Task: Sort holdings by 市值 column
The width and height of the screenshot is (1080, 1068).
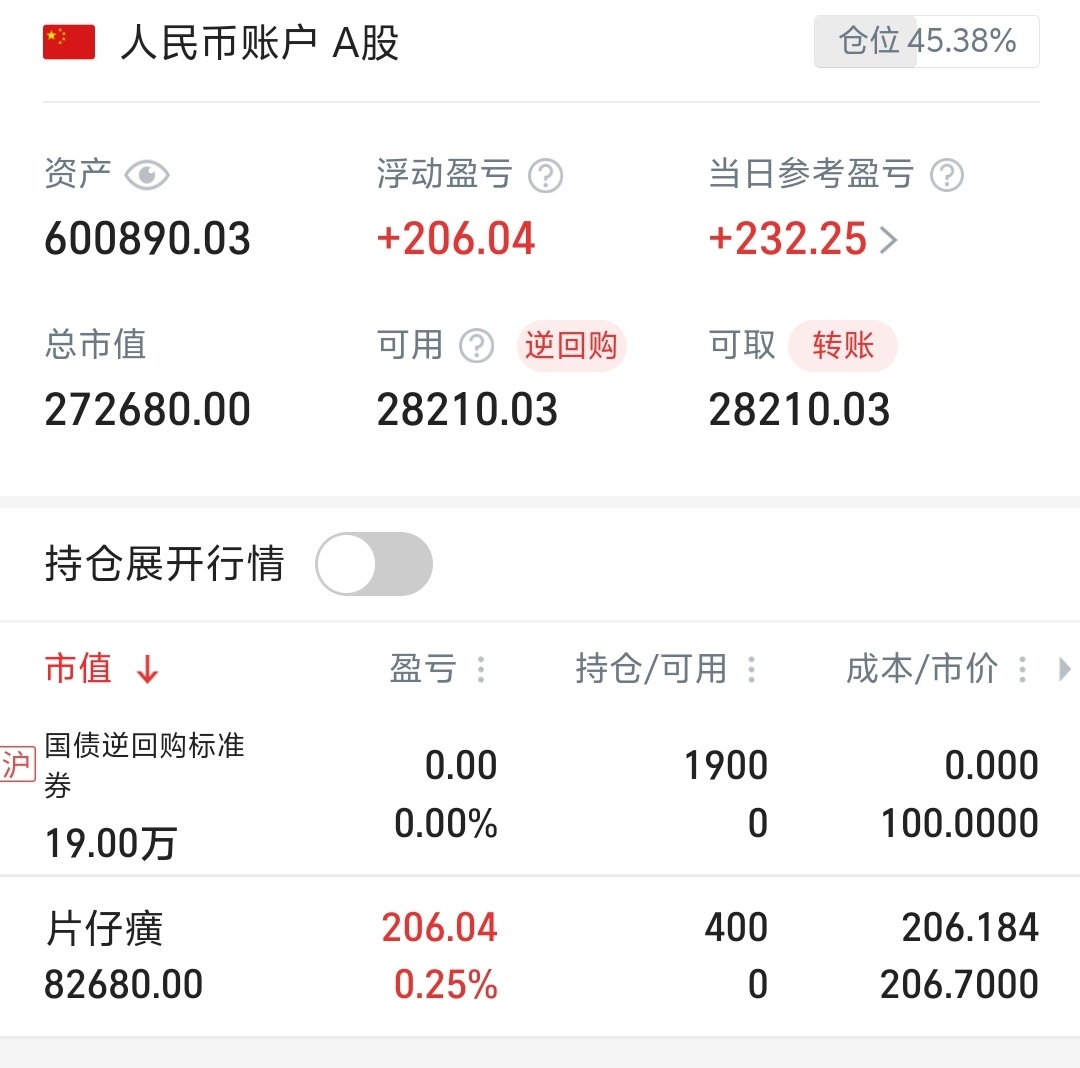Action: [x=78, y=668]
